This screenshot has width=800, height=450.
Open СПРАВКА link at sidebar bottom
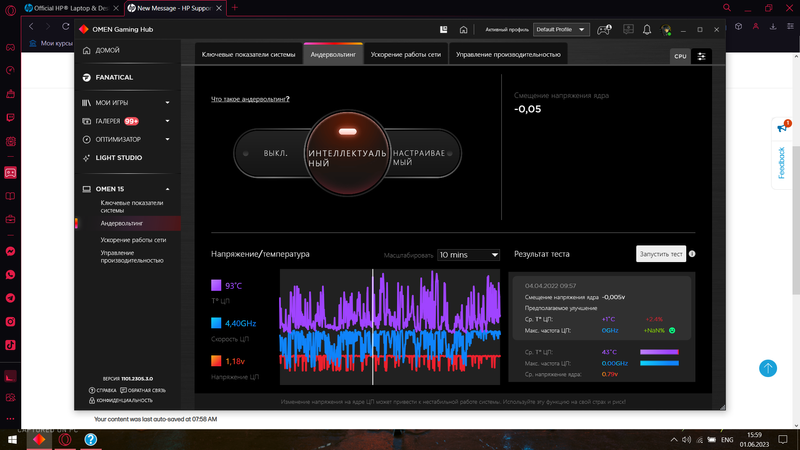(103, 390)
